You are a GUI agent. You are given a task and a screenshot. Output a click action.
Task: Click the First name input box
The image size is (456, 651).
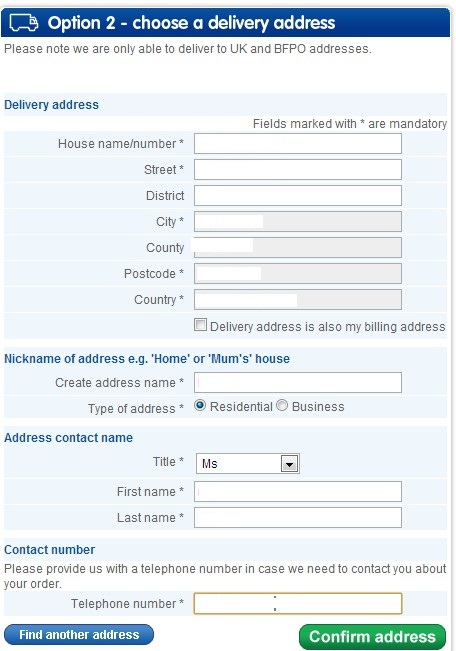298,492
